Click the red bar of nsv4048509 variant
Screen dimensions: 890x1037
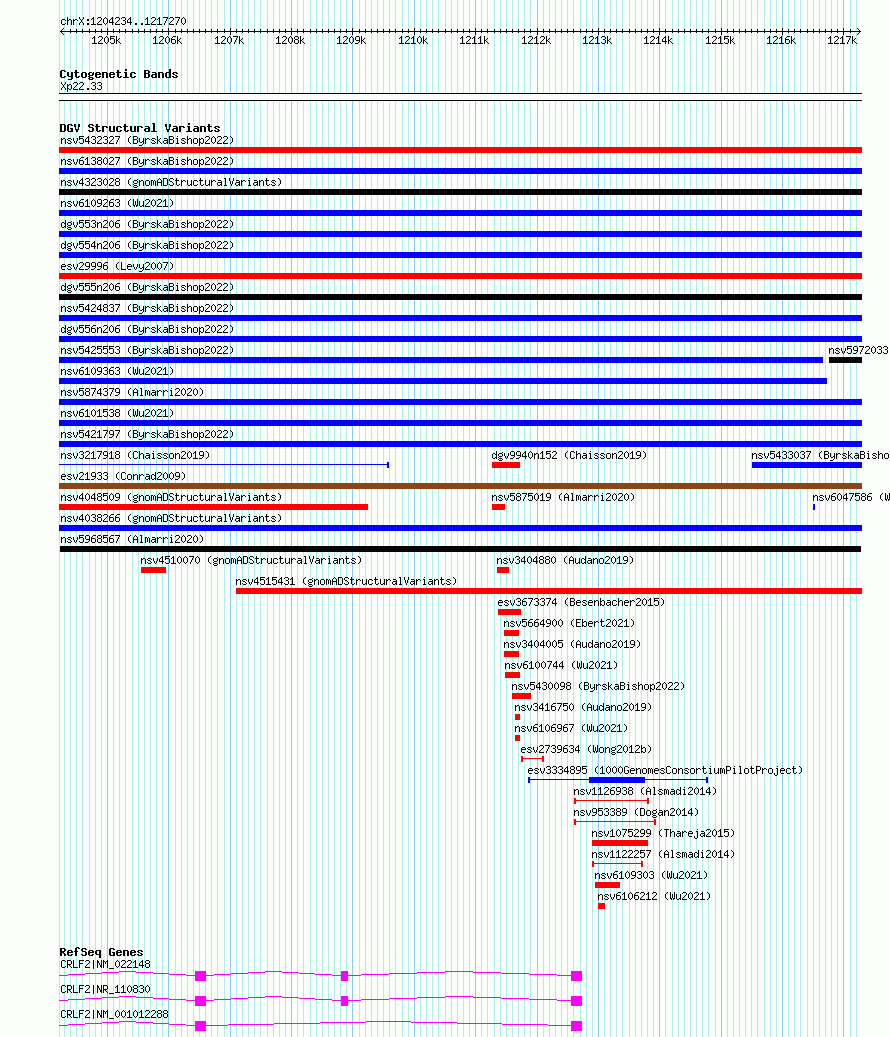point(214,507)
